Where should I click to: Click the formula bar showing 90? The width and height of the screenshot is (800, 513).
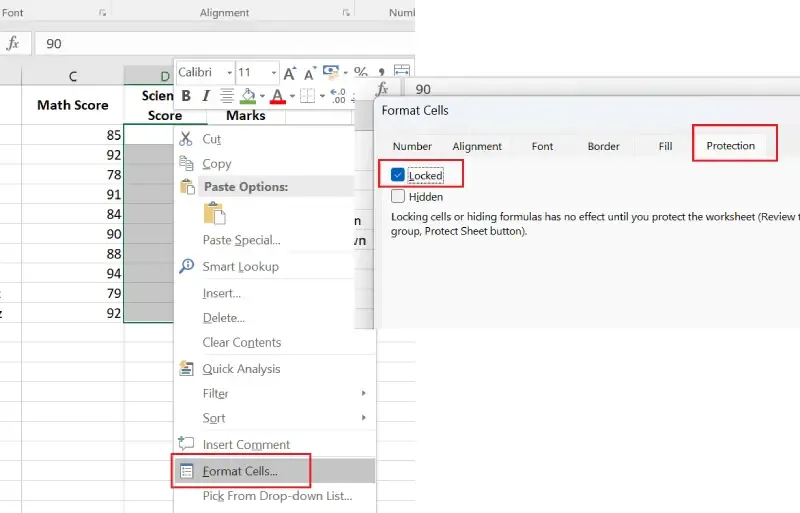click(x=224, y=43)
